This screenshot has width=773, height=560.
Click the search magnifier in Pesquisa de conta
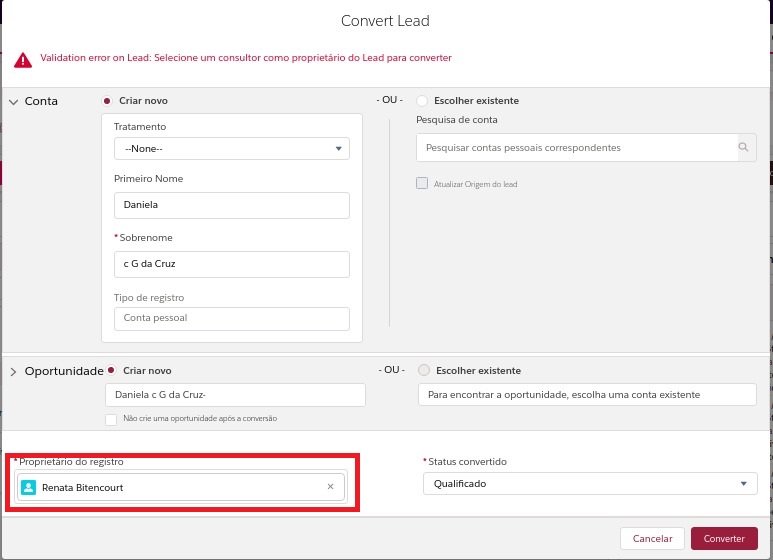743,148
